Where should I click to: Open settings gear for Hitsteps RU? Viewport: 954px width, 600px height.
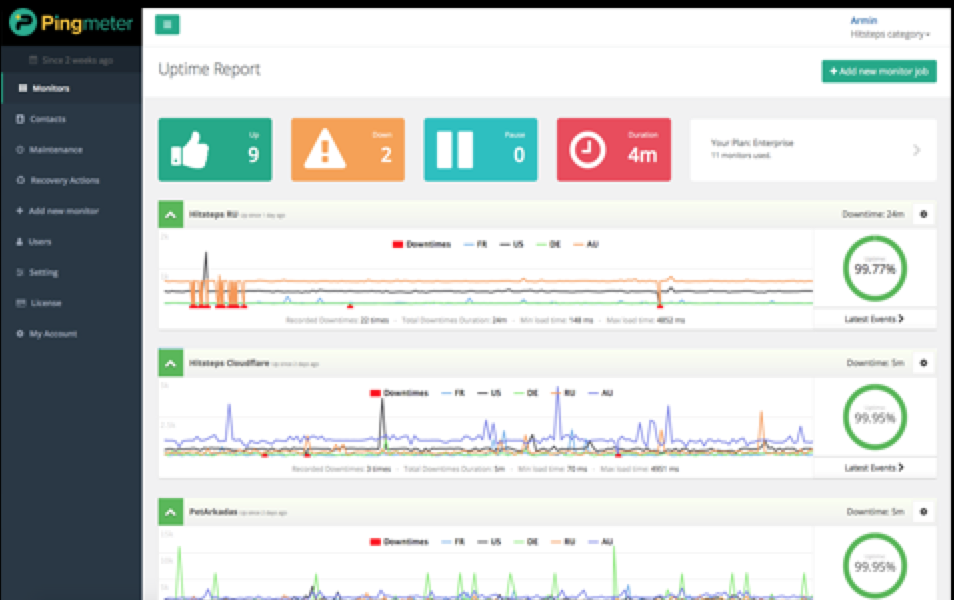click(x=924, y=214)
